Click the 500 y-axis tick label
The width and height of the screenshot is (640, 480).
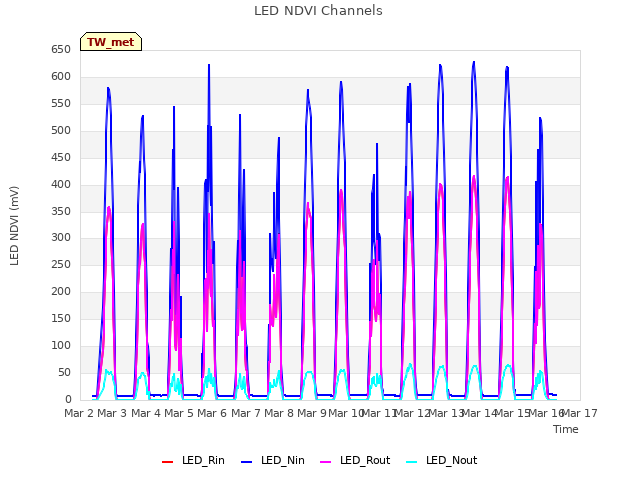pyautogui.click(x=61, y=131)
